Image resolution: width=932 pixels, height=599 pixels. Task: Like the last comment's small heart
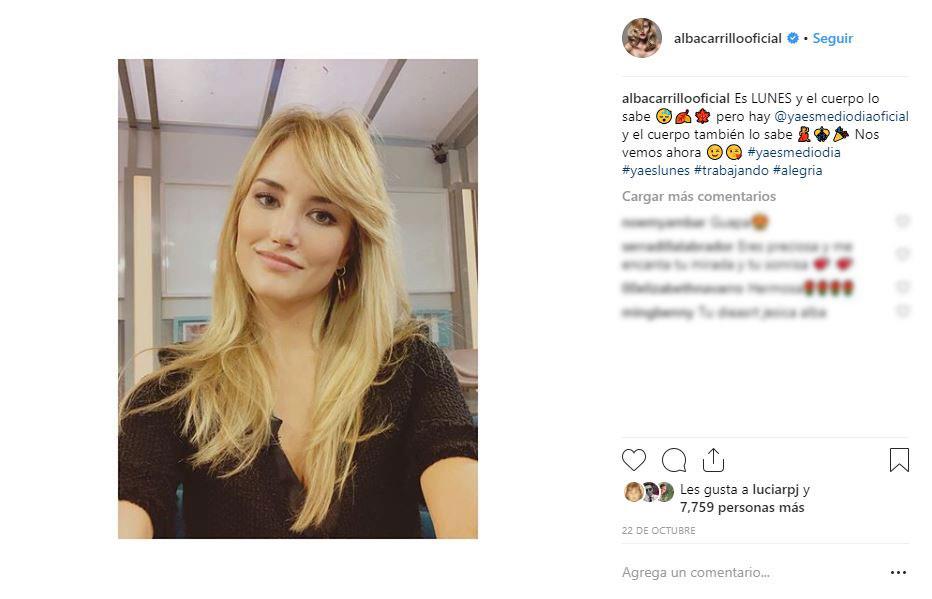click(903, 311)
